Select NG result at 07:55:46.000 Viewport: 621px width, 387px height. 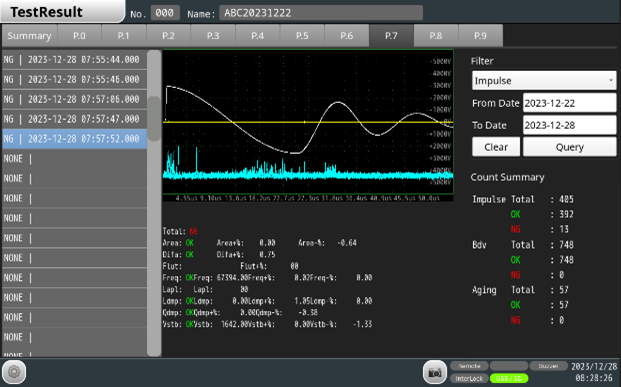74,80
